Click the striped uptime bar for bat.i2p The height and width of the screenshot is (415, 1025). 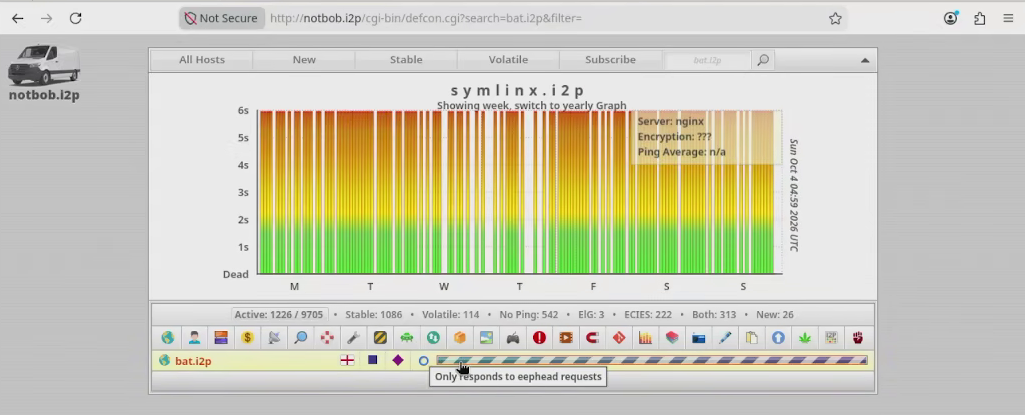pos(652,360)
